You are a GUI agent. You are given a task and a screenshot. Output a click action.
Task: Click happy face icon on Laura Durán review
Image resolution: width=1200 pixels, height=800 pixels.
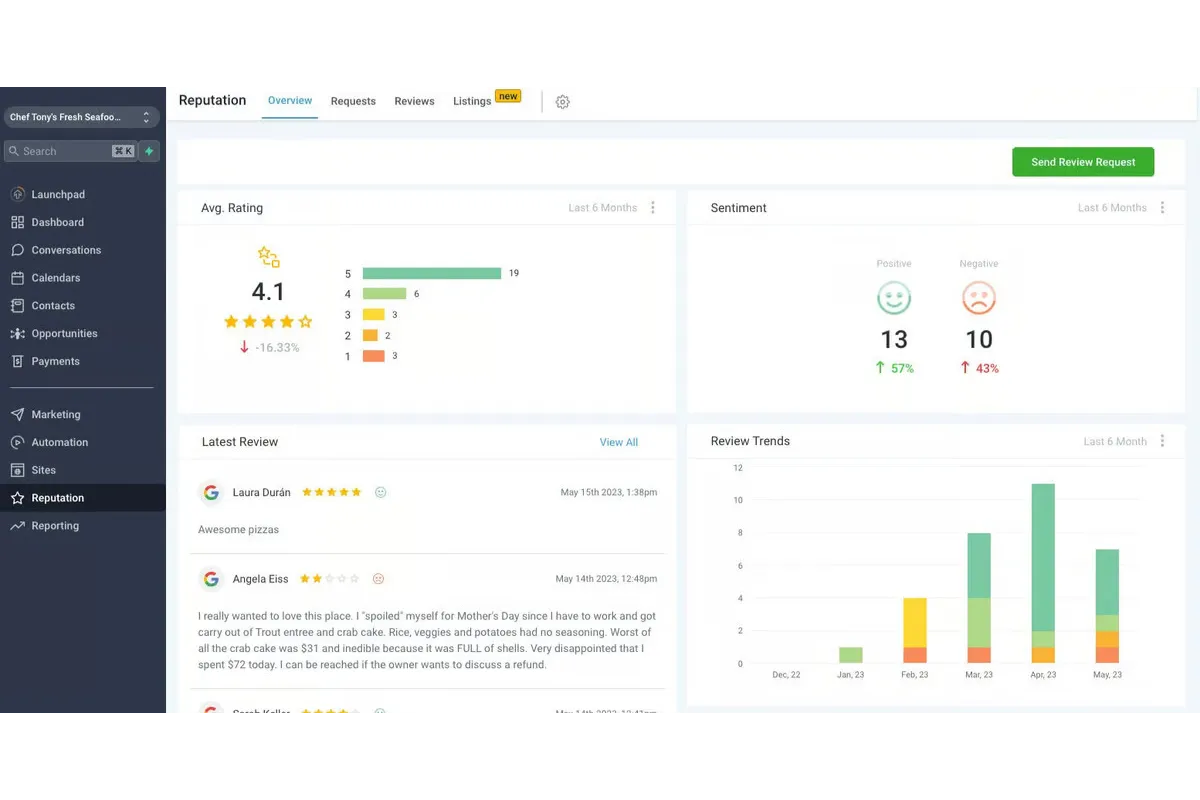pos(380,492)
